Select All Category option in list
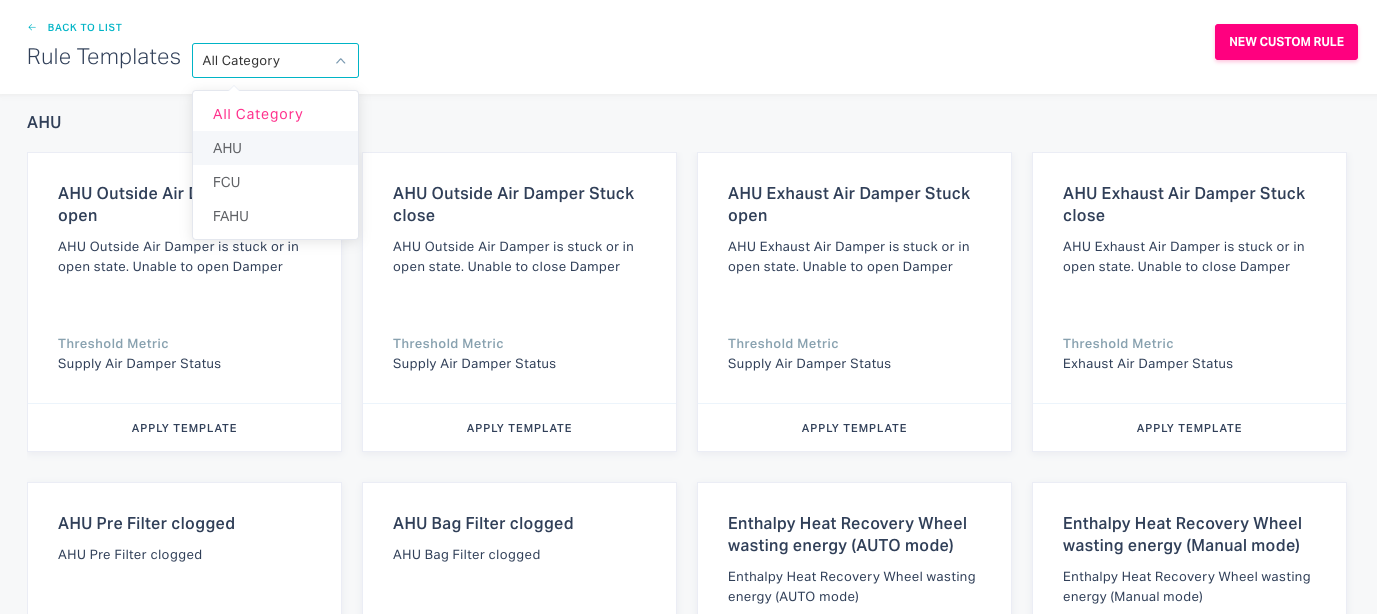The height and width of the screenshot is (614, 1377). tap(258, 114)
